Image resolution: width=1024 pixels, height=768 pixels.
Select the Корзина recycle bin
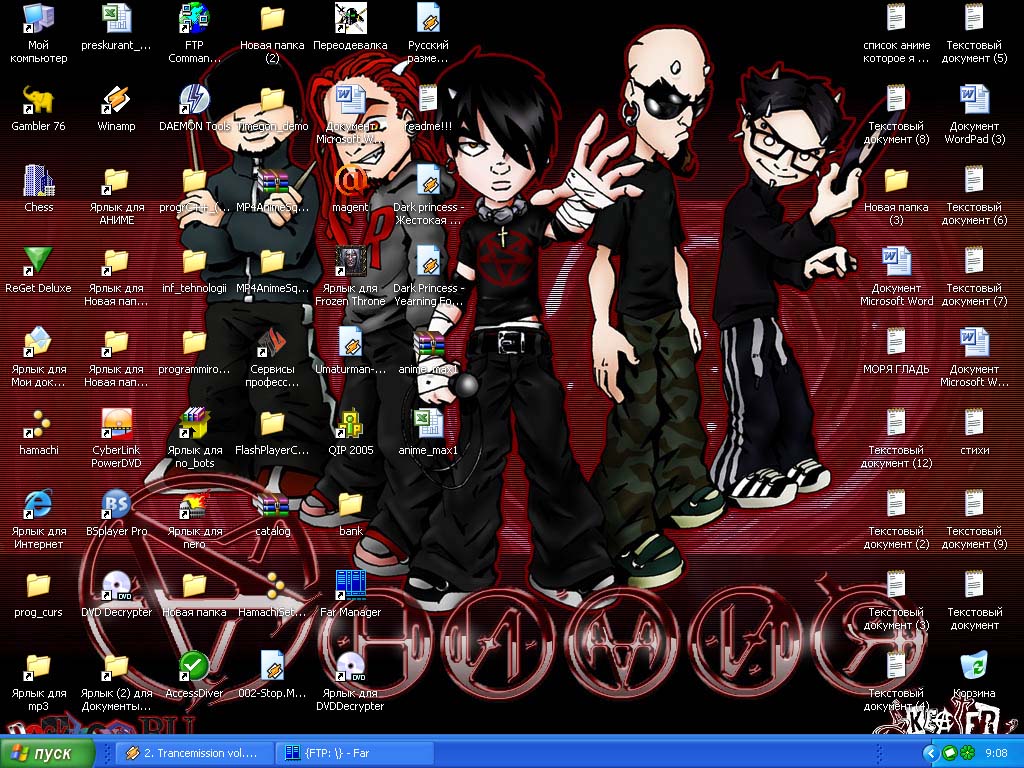click(x=973, y=667)
